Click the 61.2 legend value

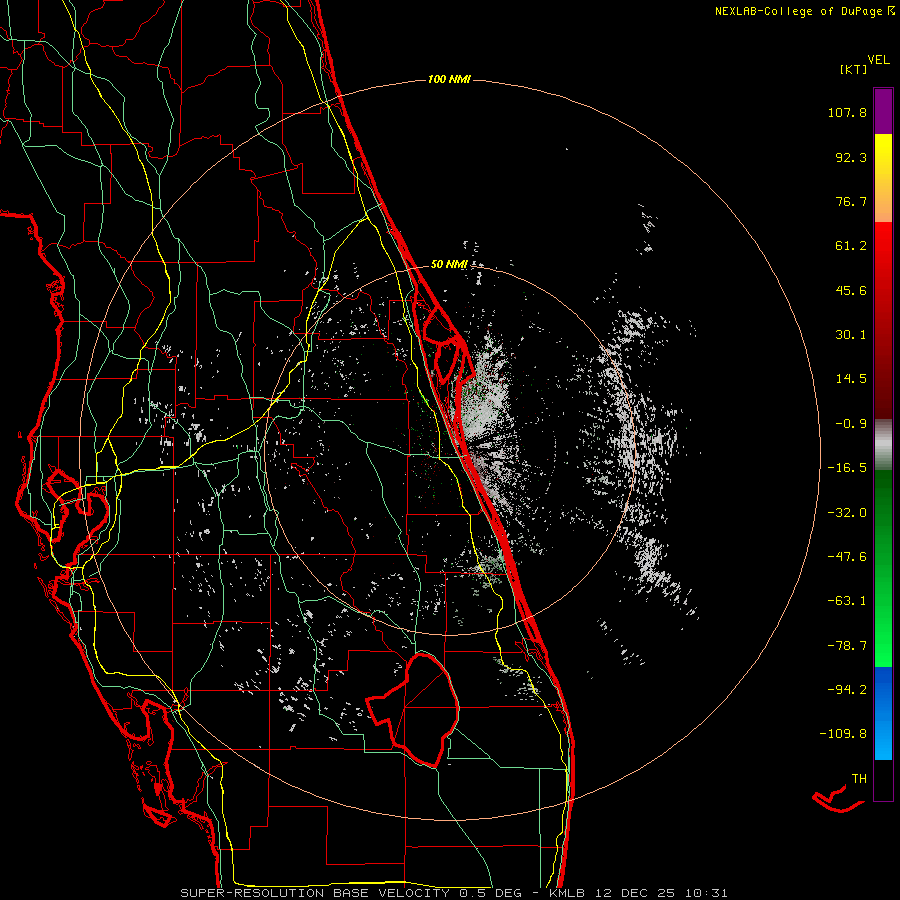851,246
